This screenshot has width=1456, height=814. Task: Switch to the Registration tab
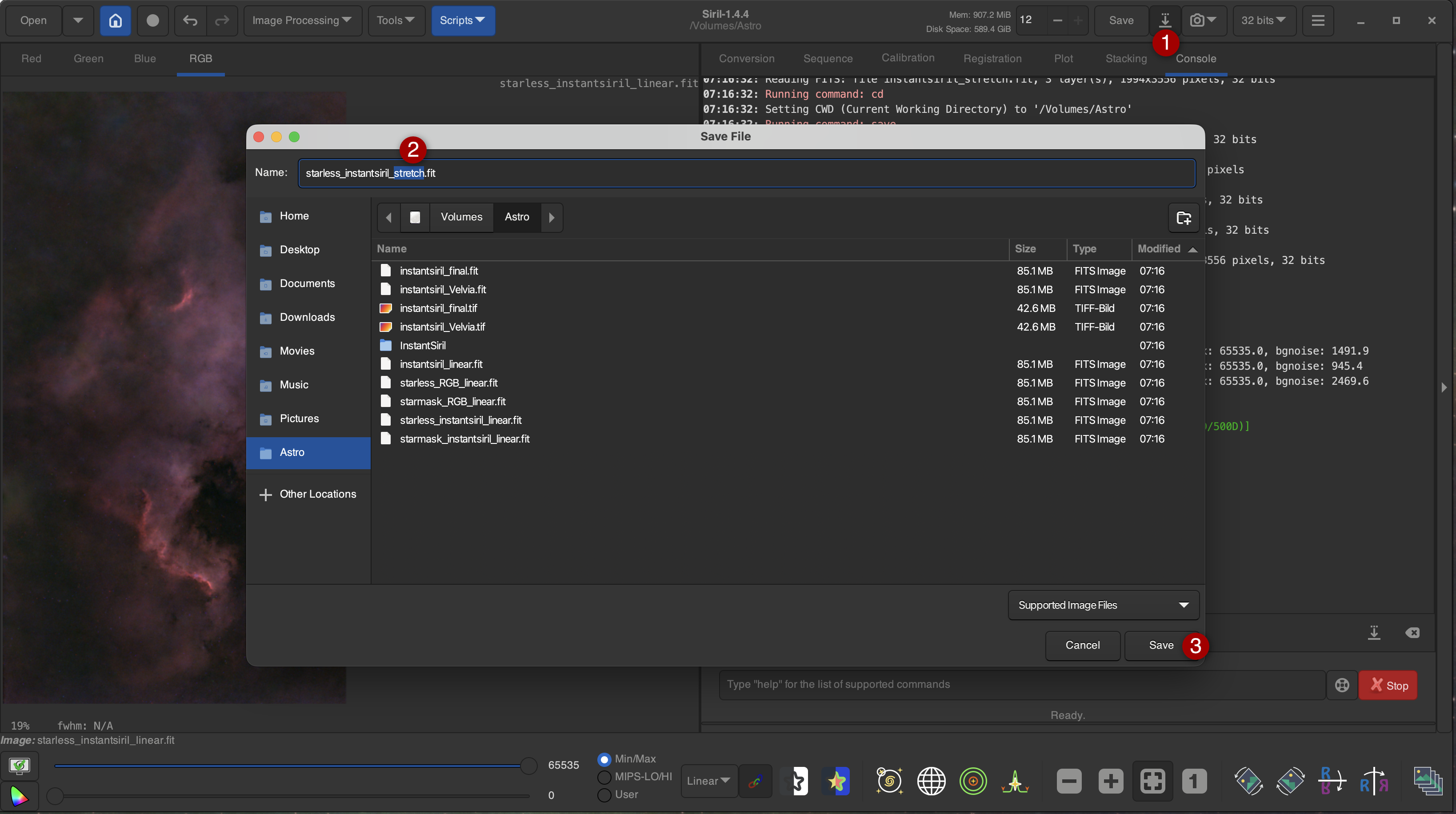pos(992,59)
